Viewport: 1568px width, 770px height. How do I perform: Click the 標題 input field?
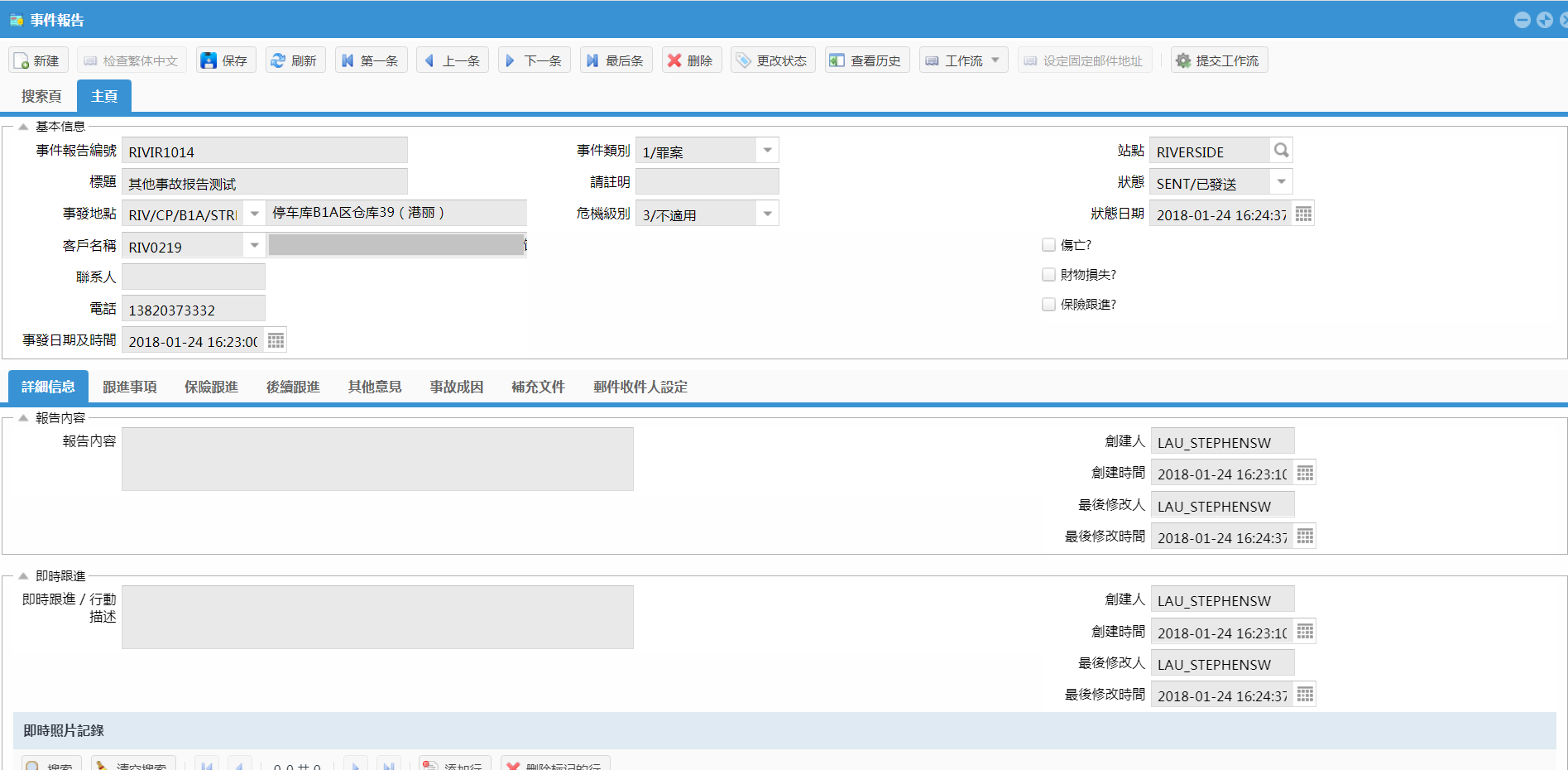click(265, 182)
